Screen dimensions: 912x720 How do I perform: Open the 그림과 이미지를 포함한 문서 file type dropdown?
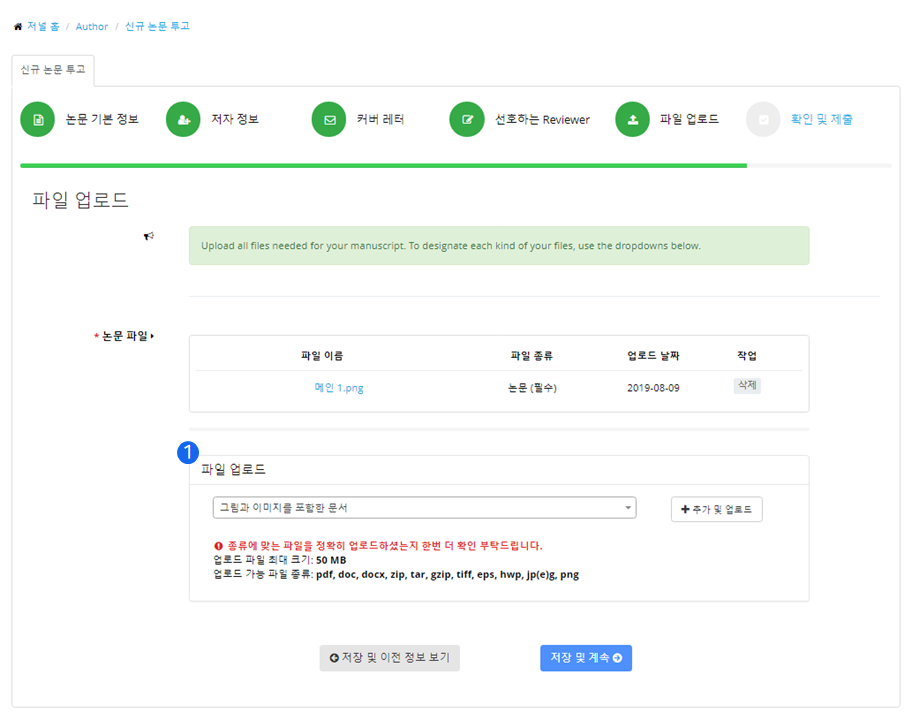pyautogui.click(x=425, y=508)
